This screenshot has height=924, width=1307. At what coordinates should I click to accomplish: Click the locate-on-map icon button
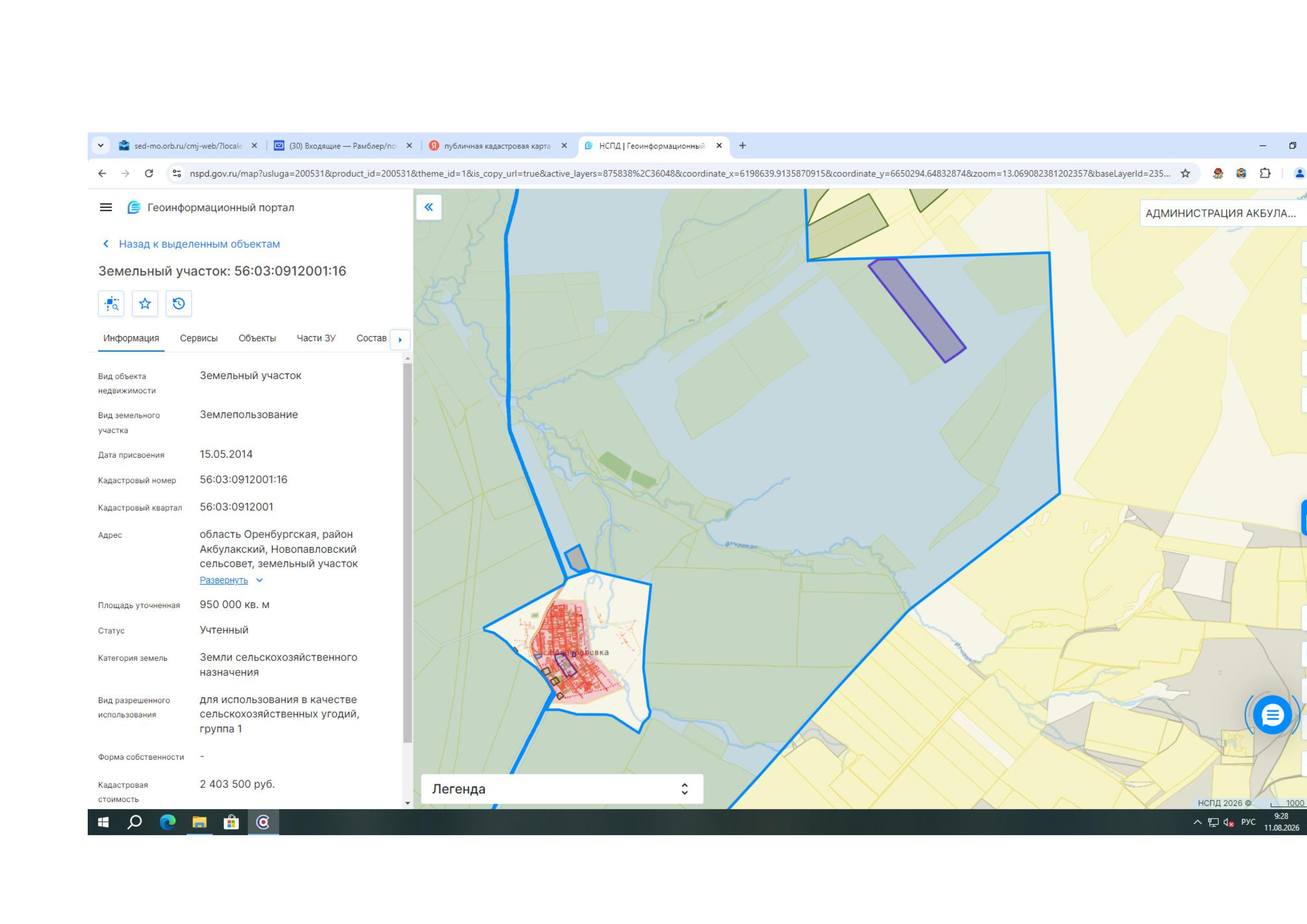(112, 303)
